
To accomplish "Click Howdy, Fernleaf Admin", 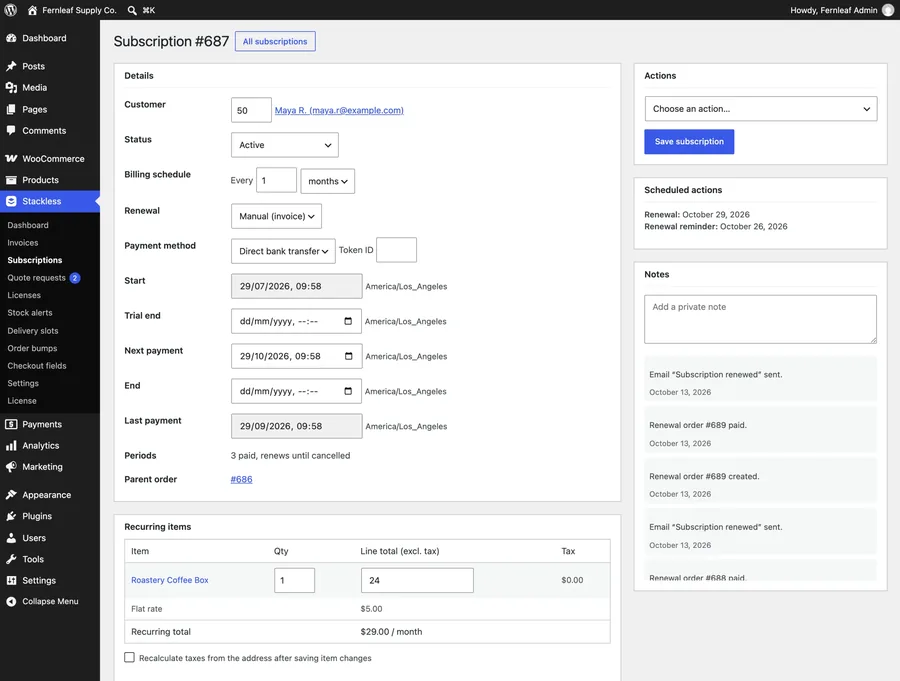I will (x=833, y=10).
